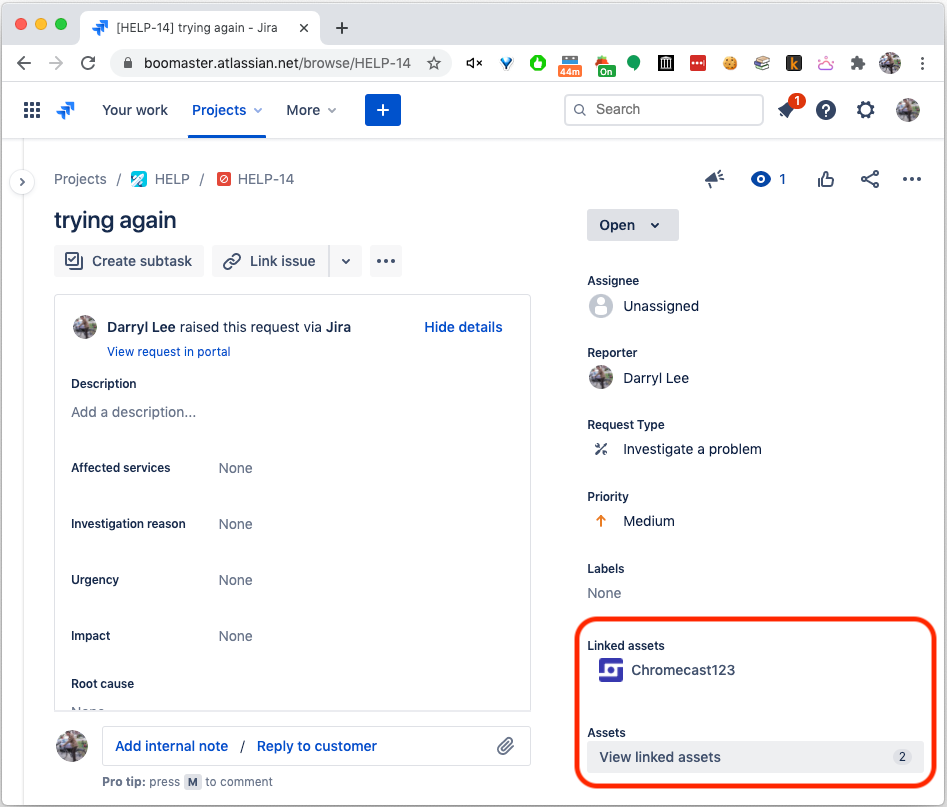Click Chromecast123 linked asset name
The width and height of the screenshot is (947, 807).
pos(683,670)
